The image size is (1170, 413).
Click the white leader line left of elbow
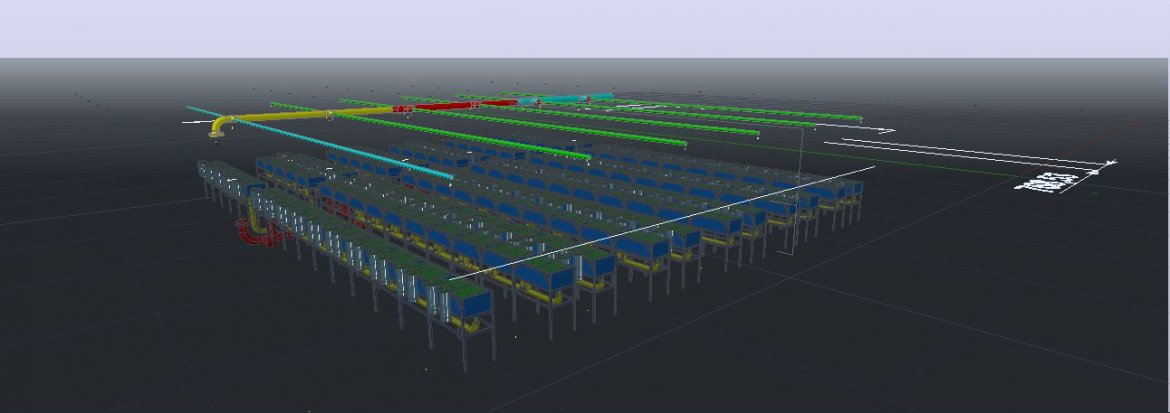point(196,122)
